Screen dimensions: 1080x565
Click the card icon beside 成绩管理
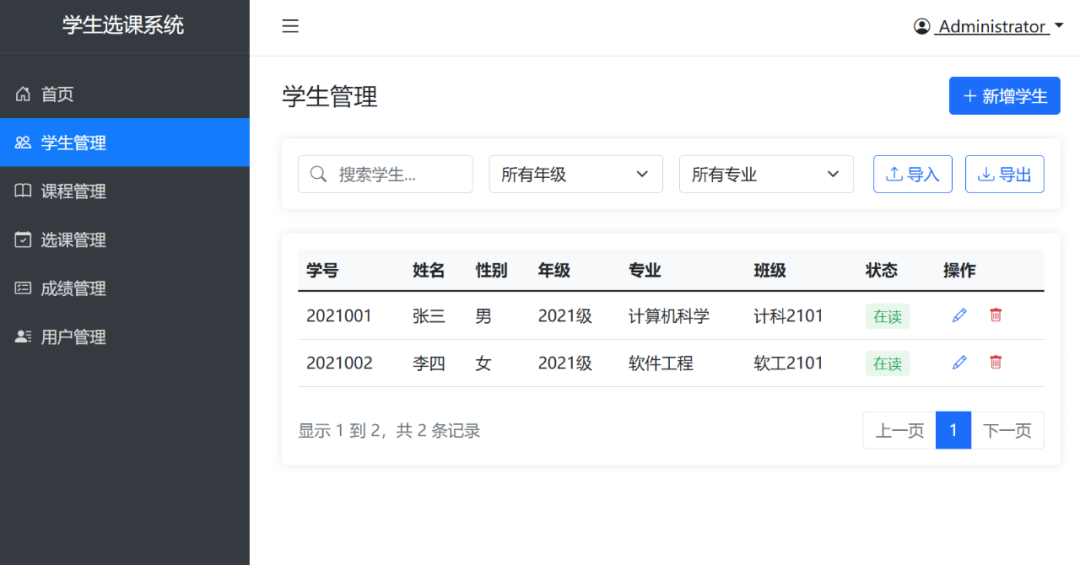pos(23,288)
